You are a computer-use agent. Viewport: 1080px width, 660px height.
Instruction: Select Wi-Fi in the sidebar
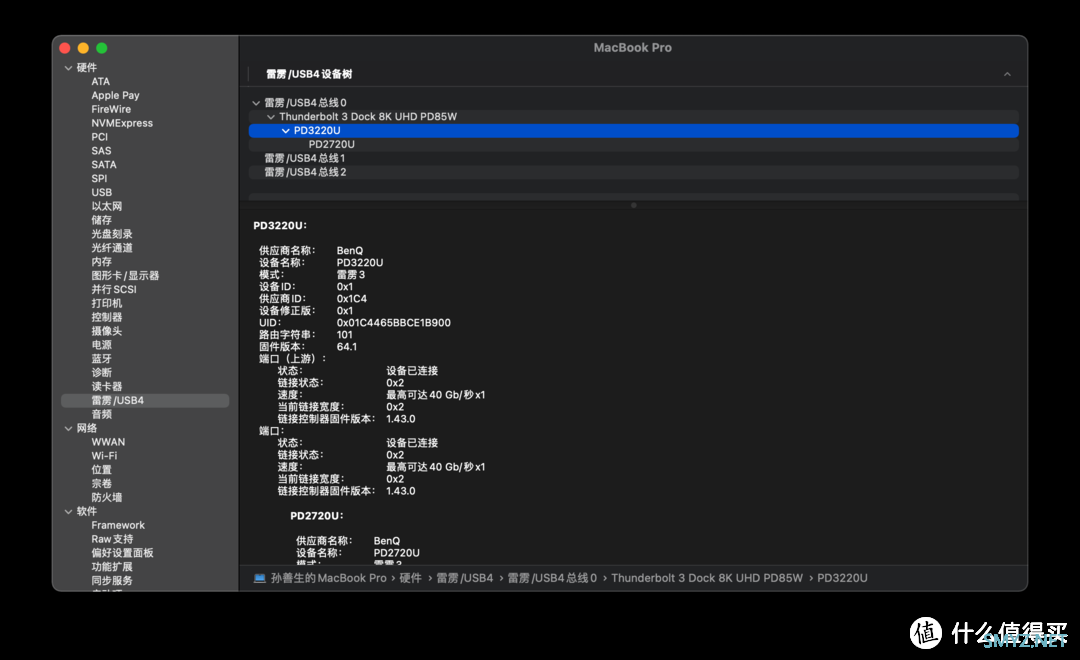pyautogui.click(x=104, y=455)
